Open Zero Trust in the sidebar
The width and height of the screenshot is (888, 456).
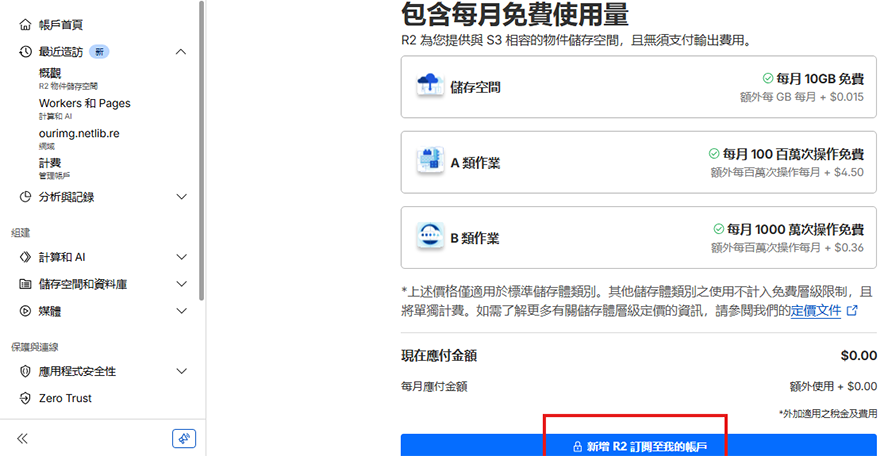(x=65, y=398)
